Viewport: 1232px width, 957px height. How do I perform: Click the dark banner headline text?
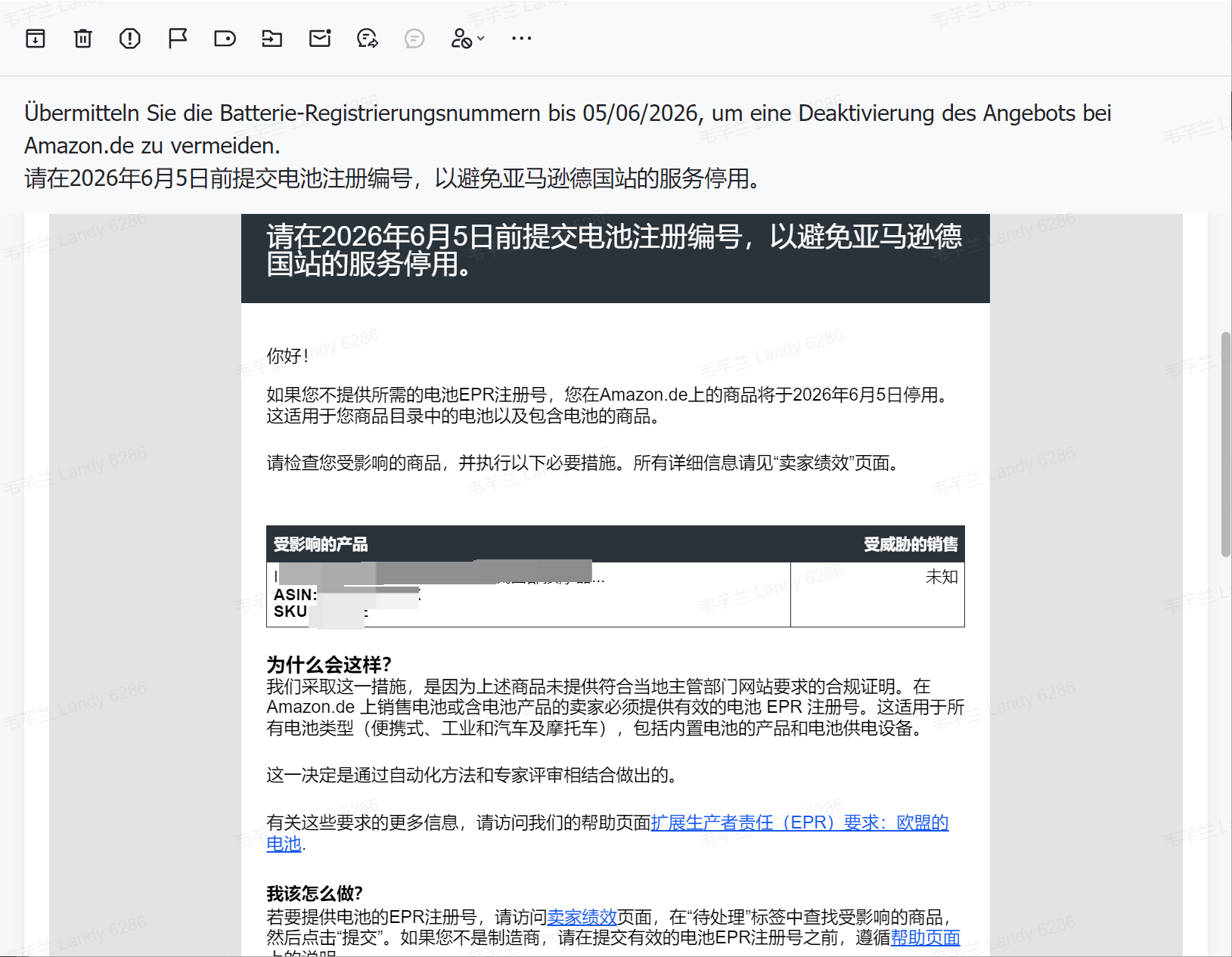click(x=614, y=250)
